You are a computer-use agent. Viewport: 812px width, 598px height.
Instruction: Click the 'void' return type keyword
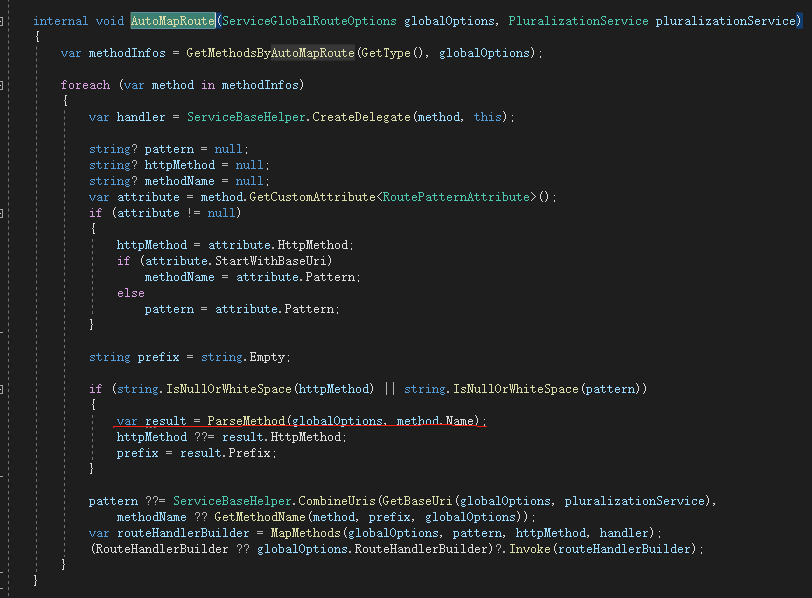point(110,21)
